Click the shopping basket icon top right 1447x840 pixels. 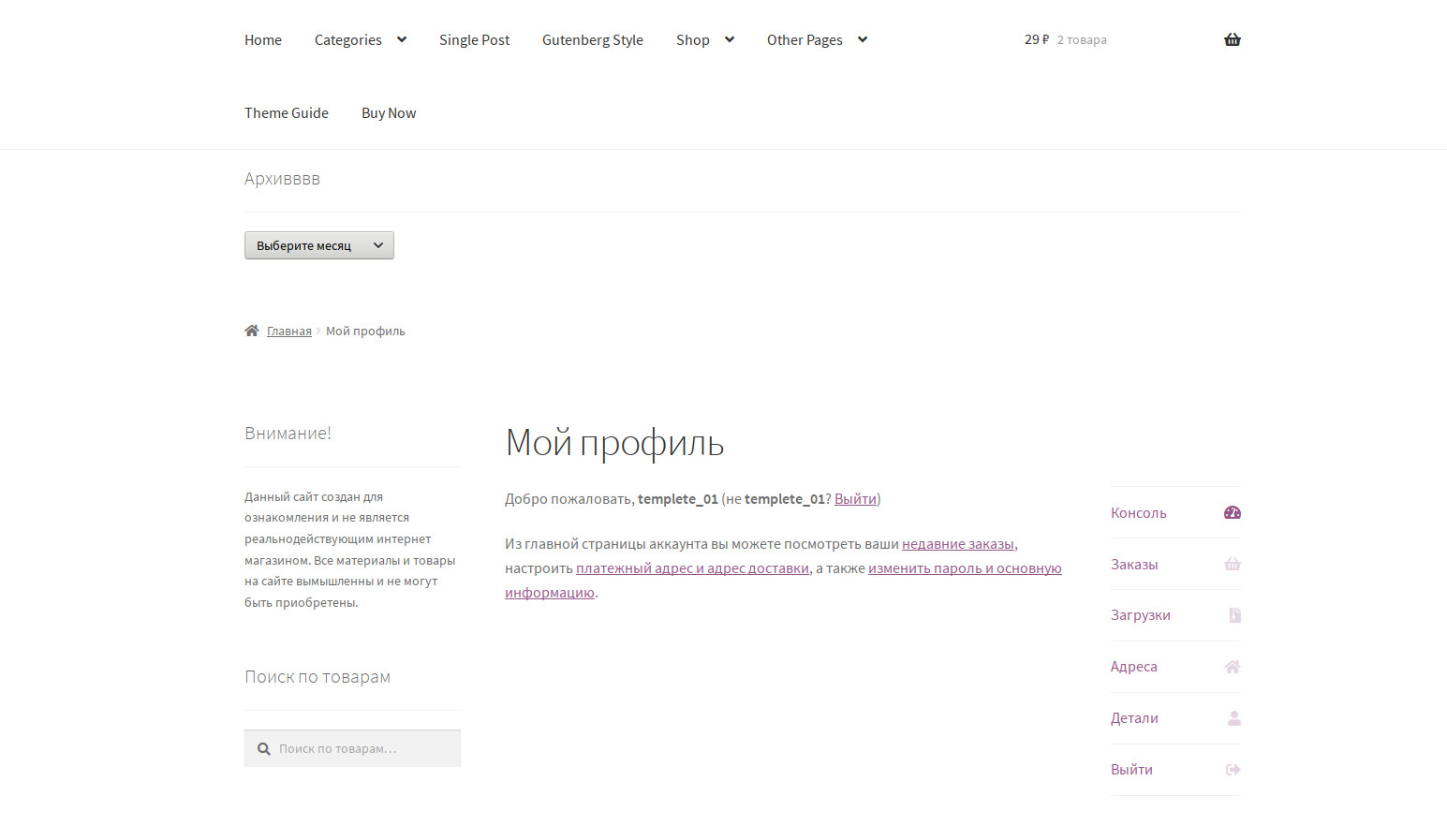tap(1232, 39)
